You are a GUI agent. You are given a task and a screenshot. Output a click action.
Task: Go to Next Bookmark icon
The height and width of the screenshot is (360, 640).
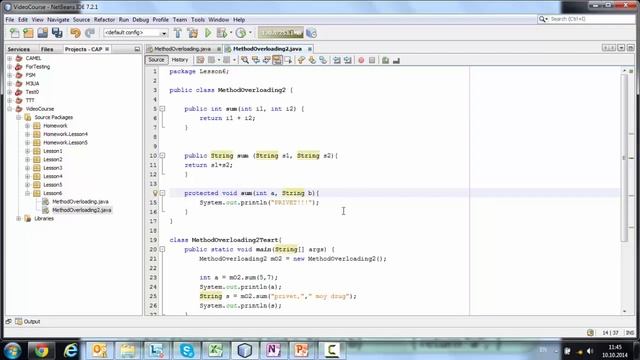coord(312,60)
